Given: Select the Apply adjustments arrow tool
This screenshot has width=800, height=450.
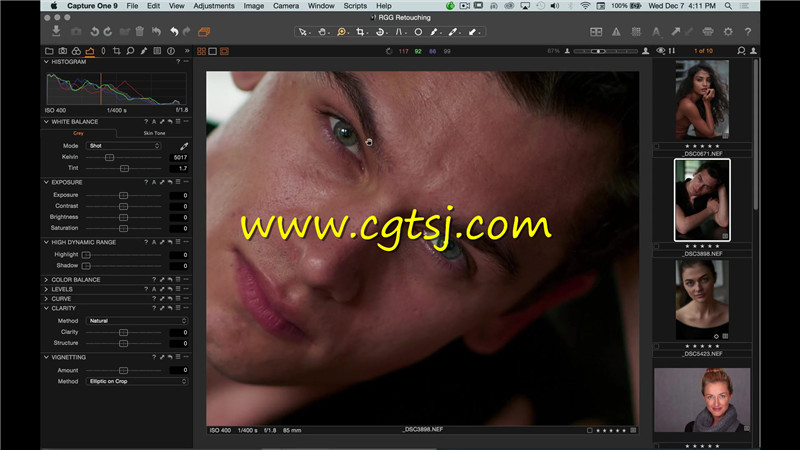Looking at the screenshot, I should click(472, 32).
